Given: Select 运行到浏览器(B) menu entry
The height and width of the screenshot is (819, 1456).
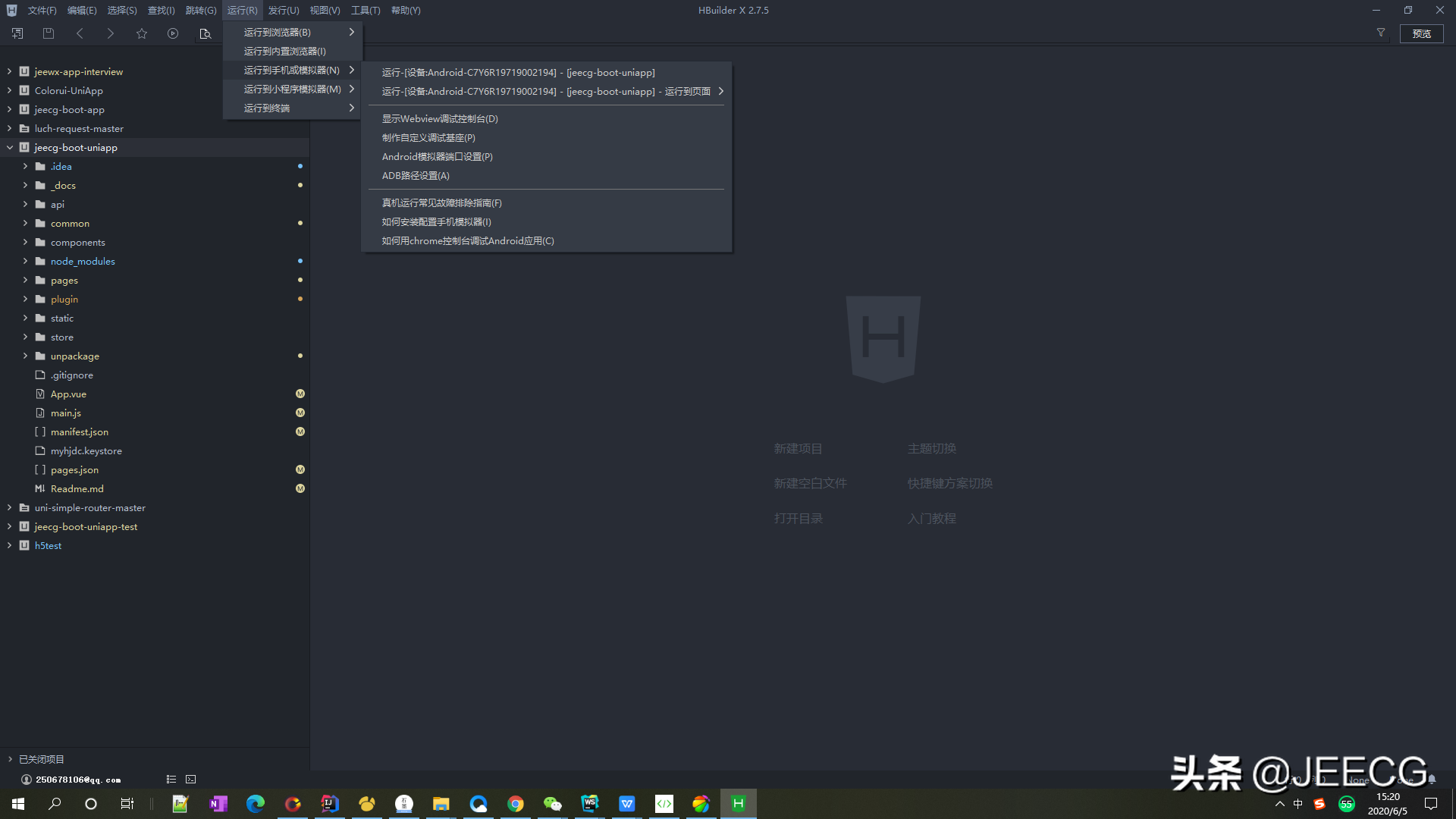Looking at the screenshot, I should (x=293, y=32).
